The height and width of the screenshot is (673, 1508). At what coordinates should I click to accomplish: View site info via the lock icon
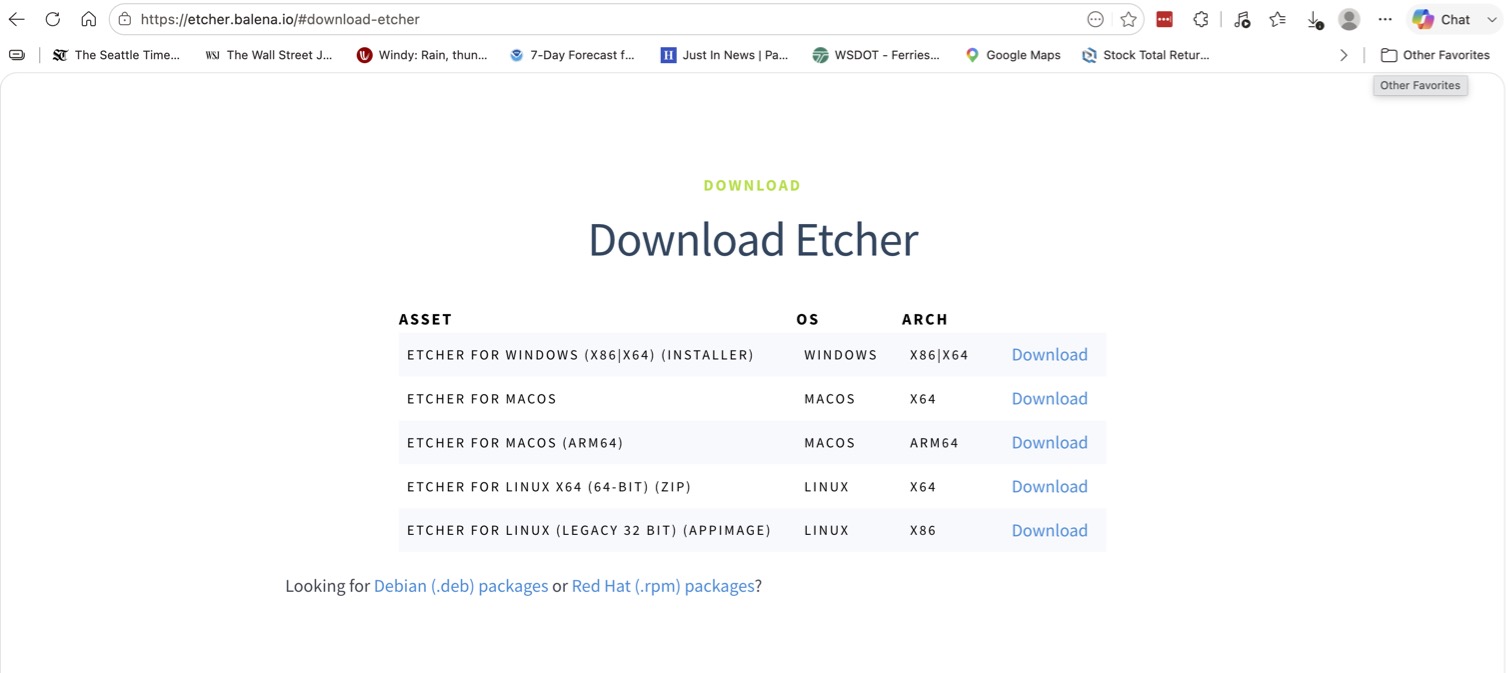(x=125, y=19)
